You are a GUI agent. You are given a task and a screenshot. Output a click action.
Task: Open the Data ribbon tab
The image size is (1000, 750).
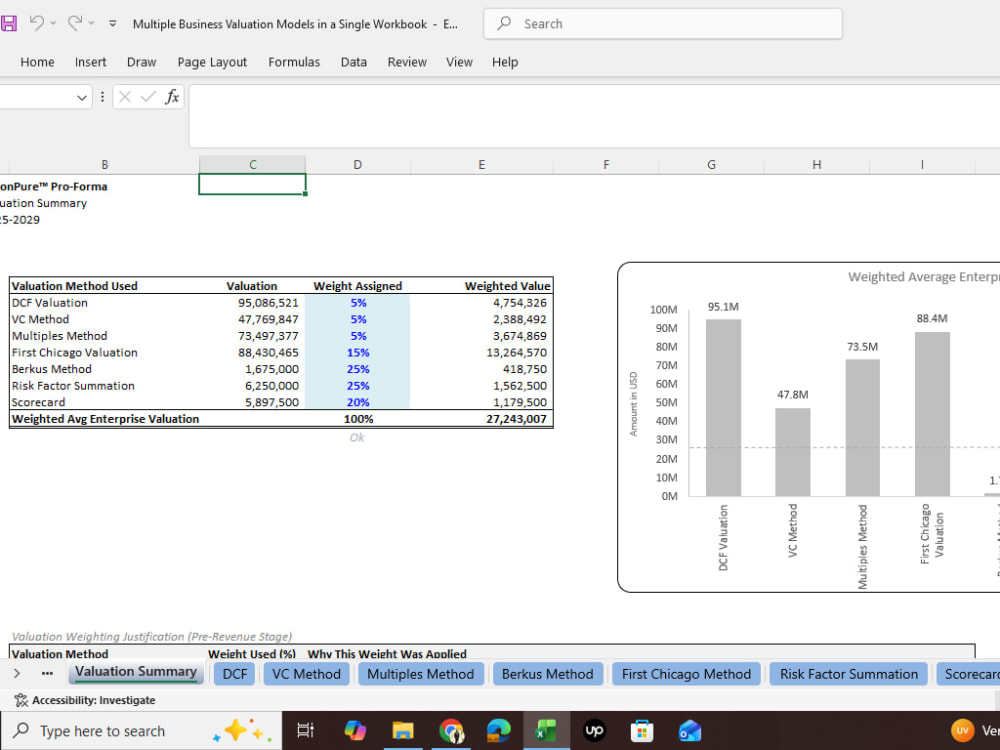[353, 62]
